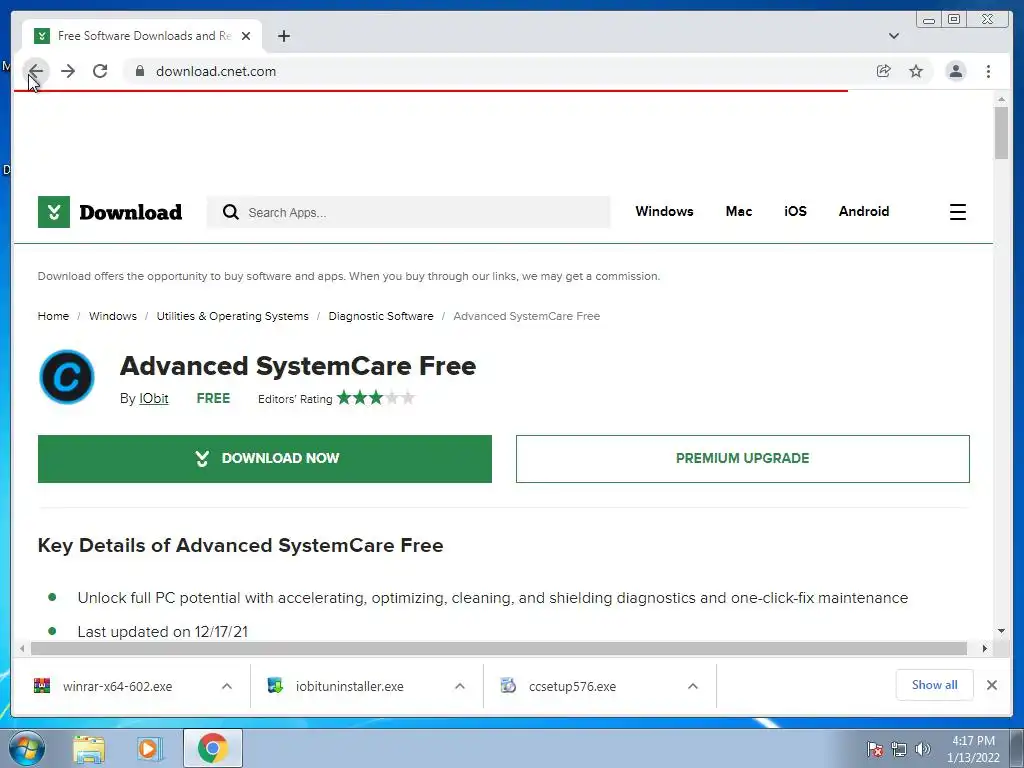Click horizontal scrollbar thumb at page bottom
The image size is (1024, 768).
coord(498,648)
